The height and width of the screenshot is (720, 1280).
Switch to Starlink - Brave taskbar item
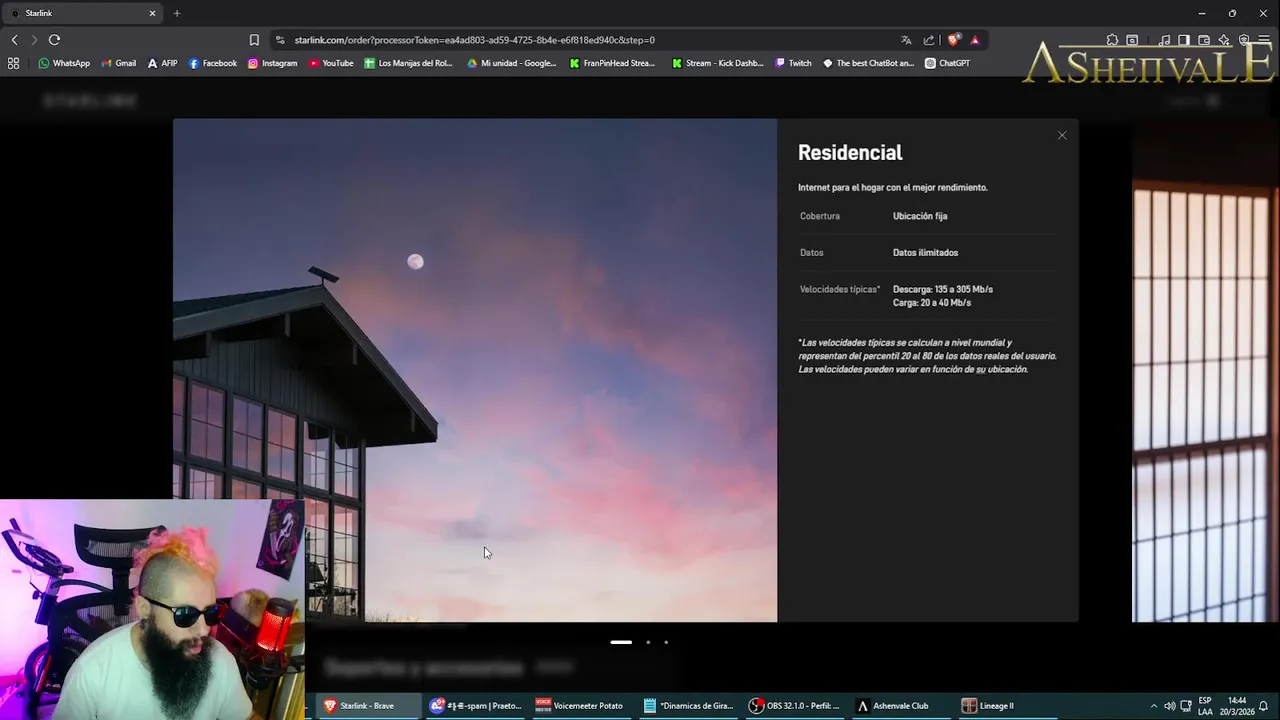pos(367,706)
